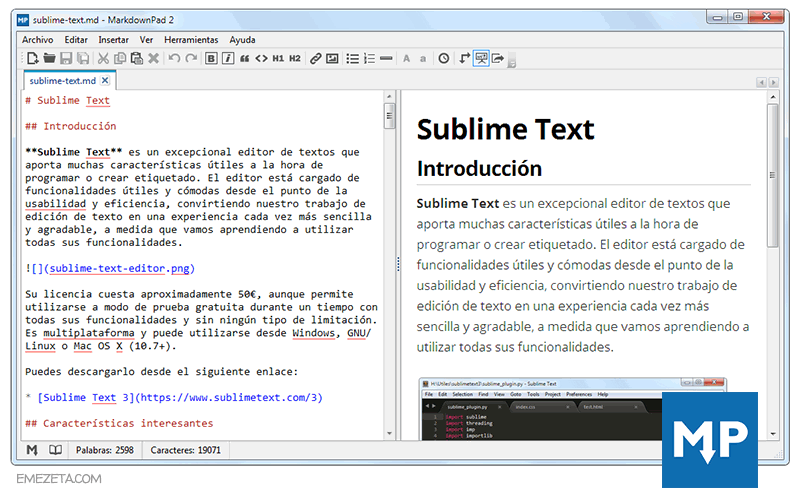Click the Caracteres: 19071 character count
The height and width of the screenshot is (500, 800).
186,450
